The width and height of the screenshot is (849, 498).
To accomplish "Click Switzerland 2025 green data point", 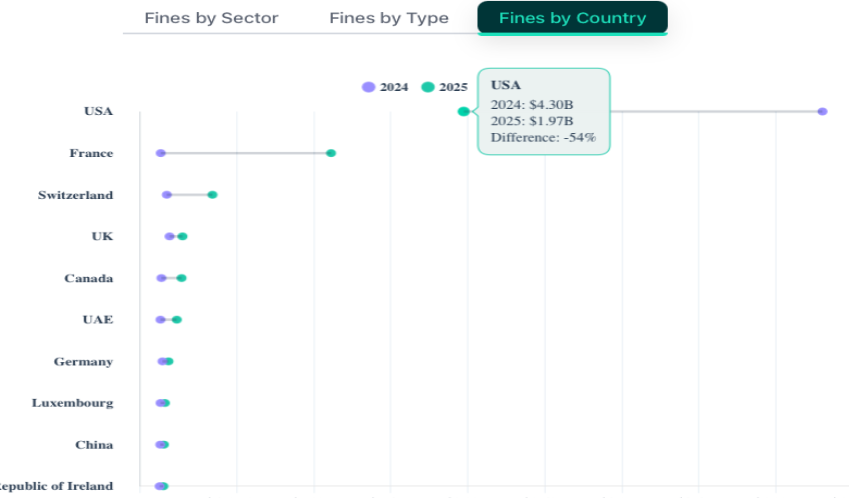I will [212, 195].
